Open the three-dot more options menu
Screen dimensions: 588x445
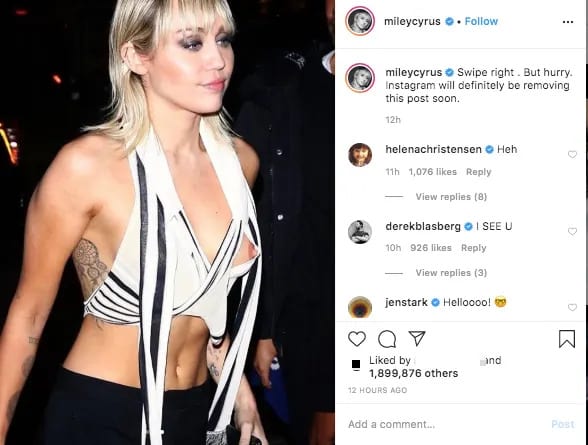tap(568, 22)
